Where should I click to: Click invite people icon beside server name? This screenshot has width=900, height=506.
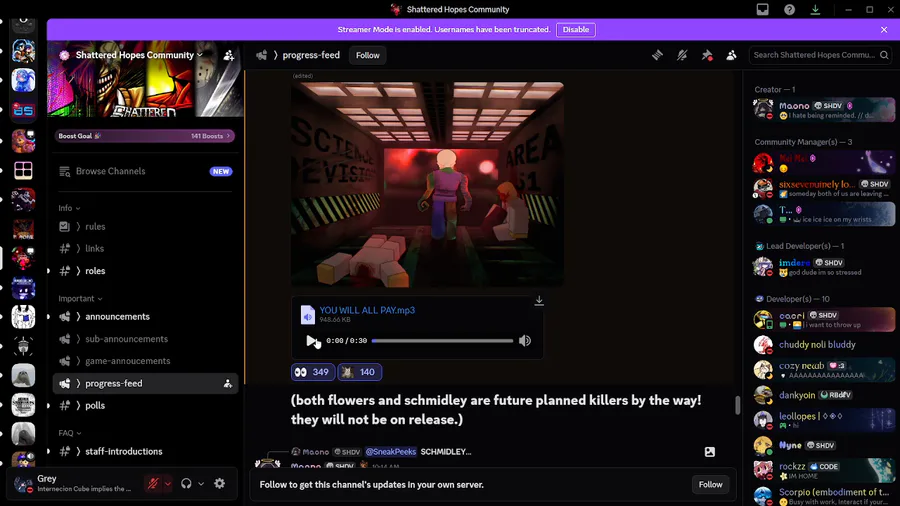228,55
